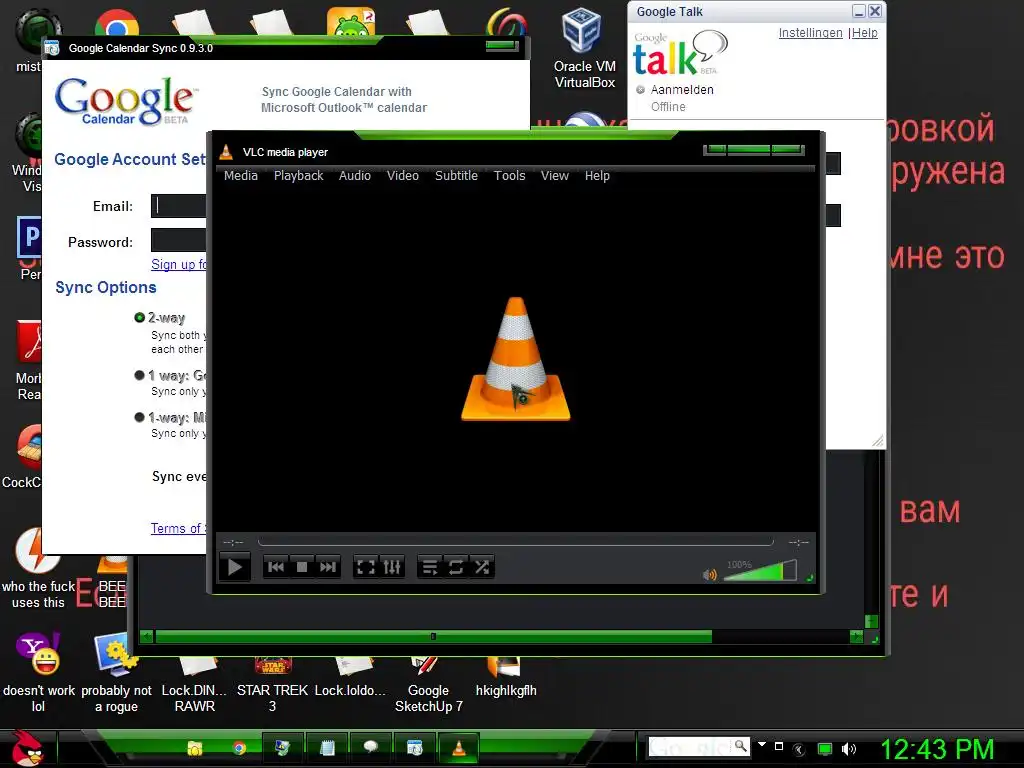Click the green monitor tray icon
This screenshot has height=768, width=1024.
pos(825,749)
